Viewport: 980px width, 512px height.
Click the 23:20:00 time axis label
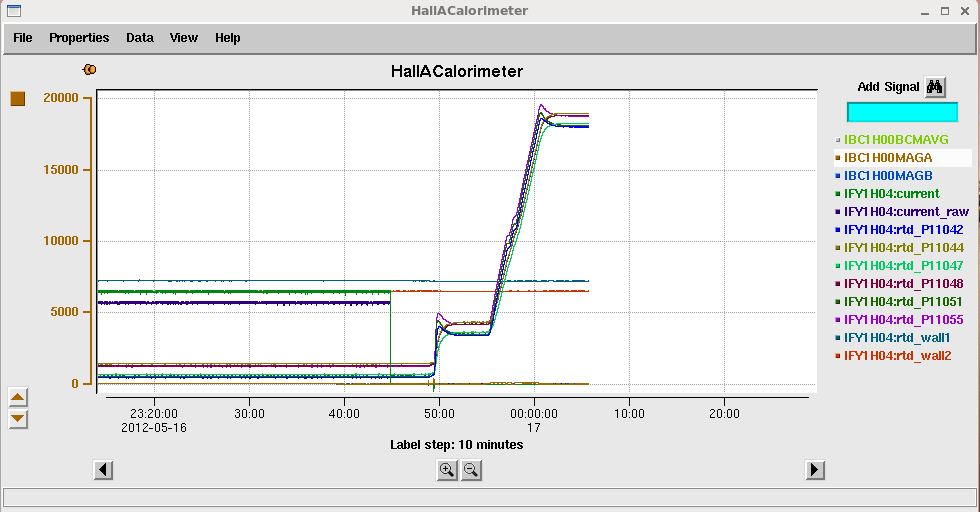[x=154, y=414]
